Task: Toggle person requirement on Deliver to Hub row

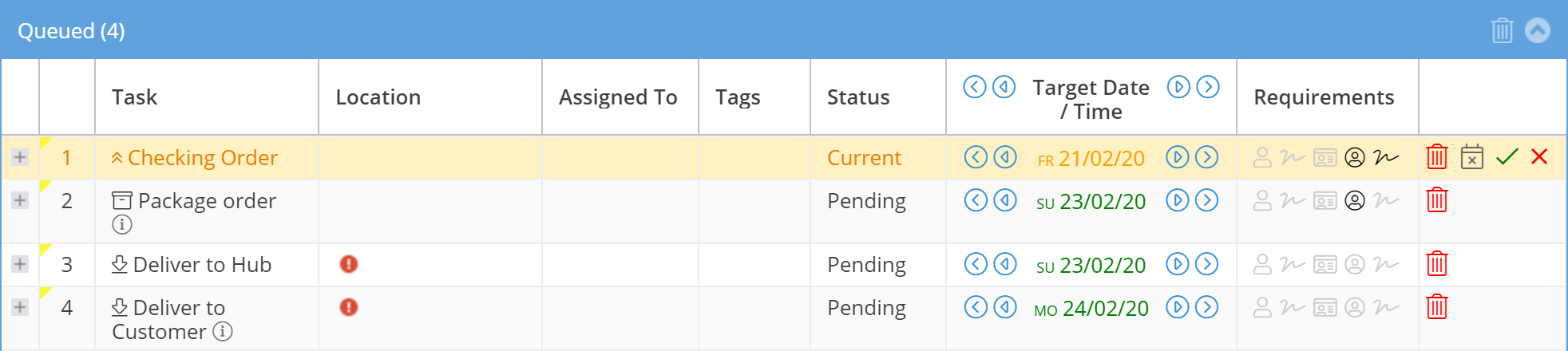Action: click(1262, 264)
